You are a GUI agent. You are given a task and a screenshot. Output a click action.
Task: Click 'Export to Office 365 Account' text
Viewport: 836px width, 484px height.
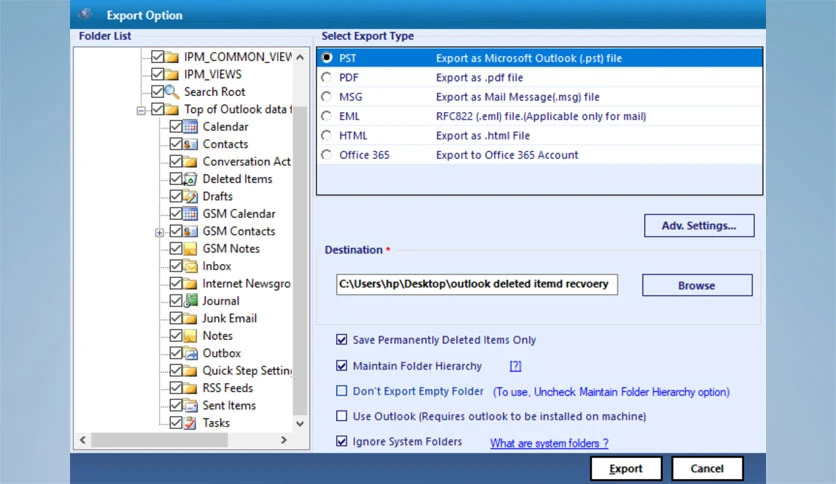pyautogui.click(x=507, y=155)
